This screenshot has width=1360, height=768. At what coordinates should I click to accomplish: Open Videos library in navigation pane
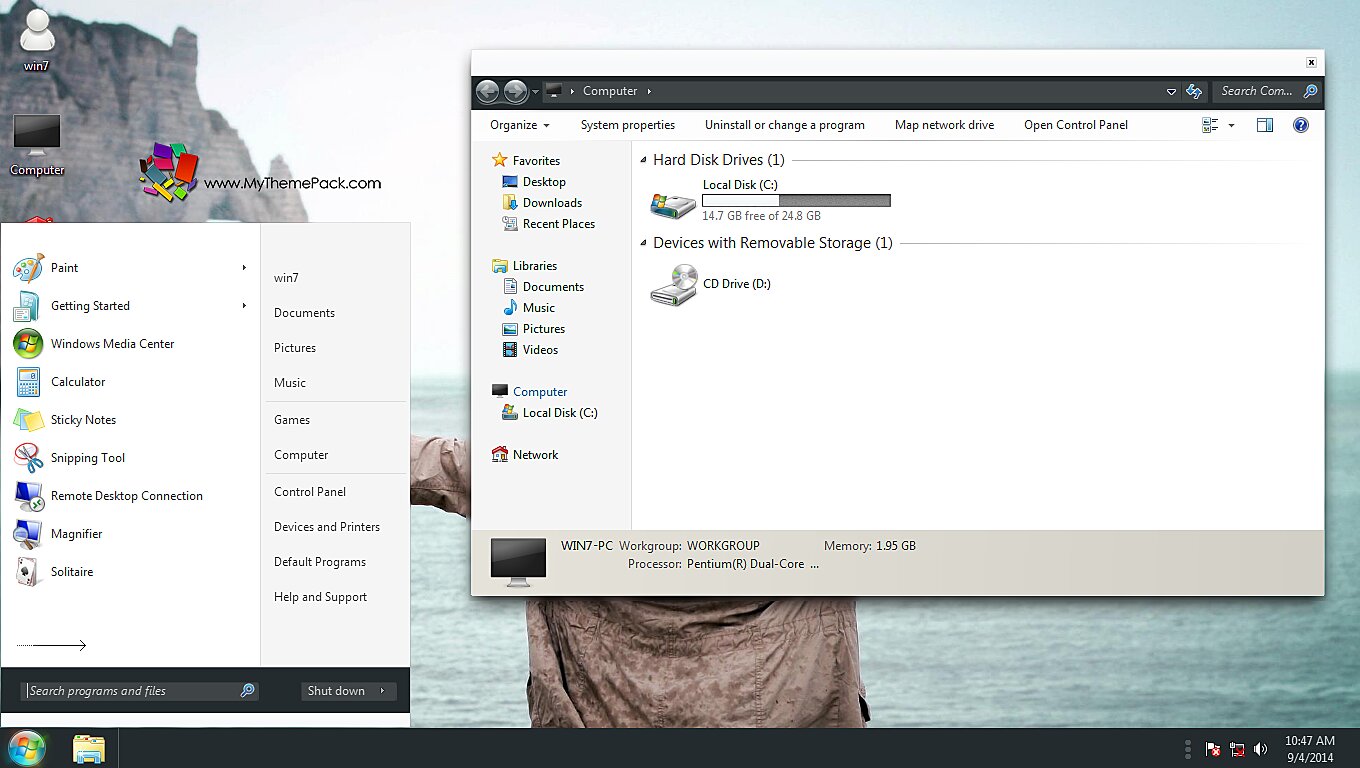pyautogui.click(x=540, y=350)
